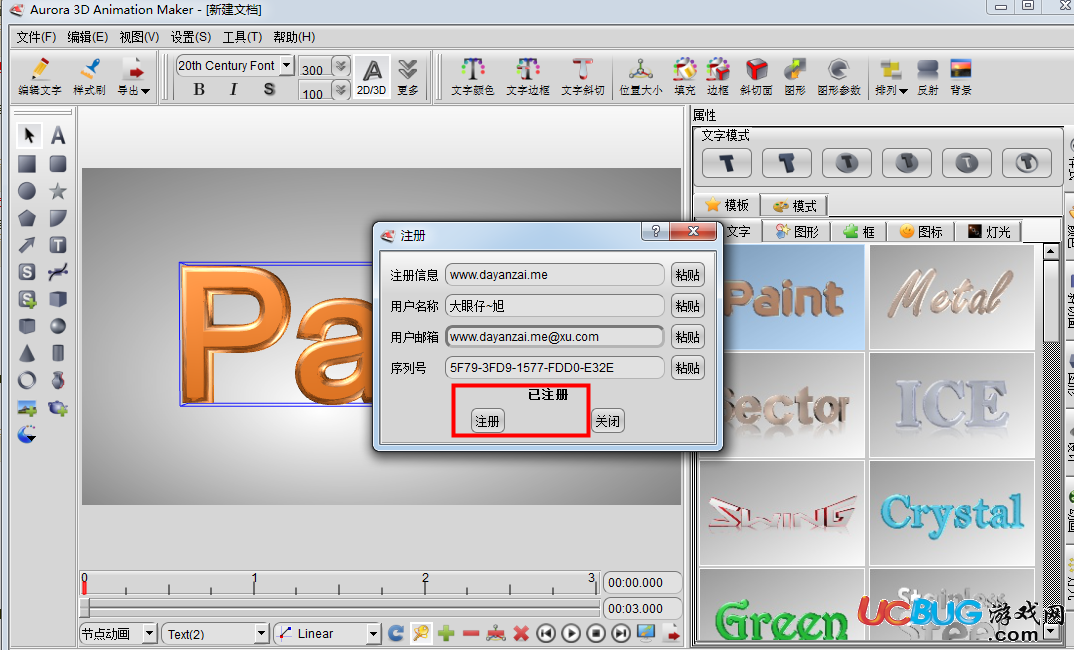Open the 图形参数 shape parameters tool
The image size is (1074, 650).
click(839, 77)
